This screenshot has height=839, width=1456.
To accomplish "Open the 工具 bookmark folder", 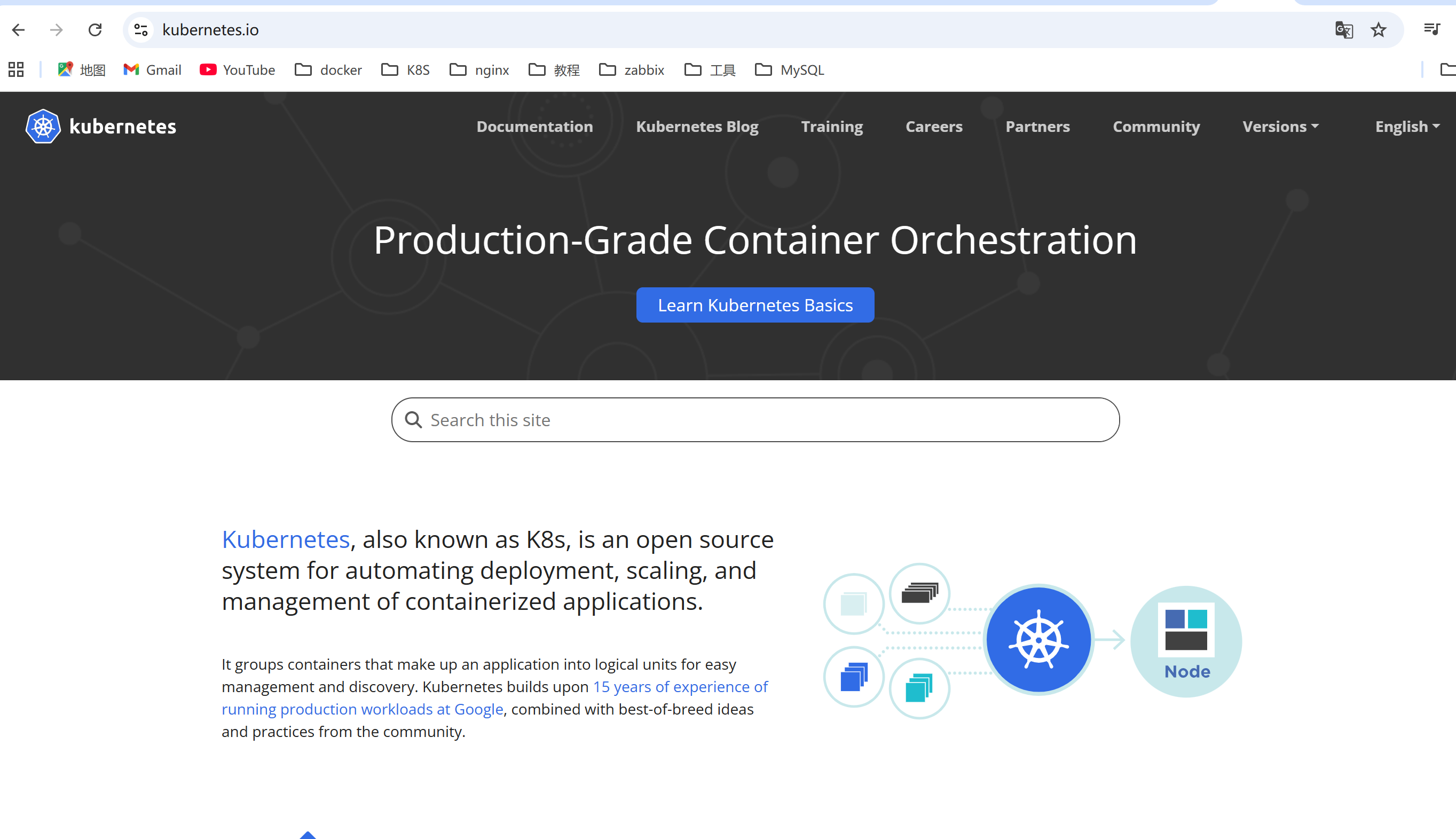I will pos(710,70).
